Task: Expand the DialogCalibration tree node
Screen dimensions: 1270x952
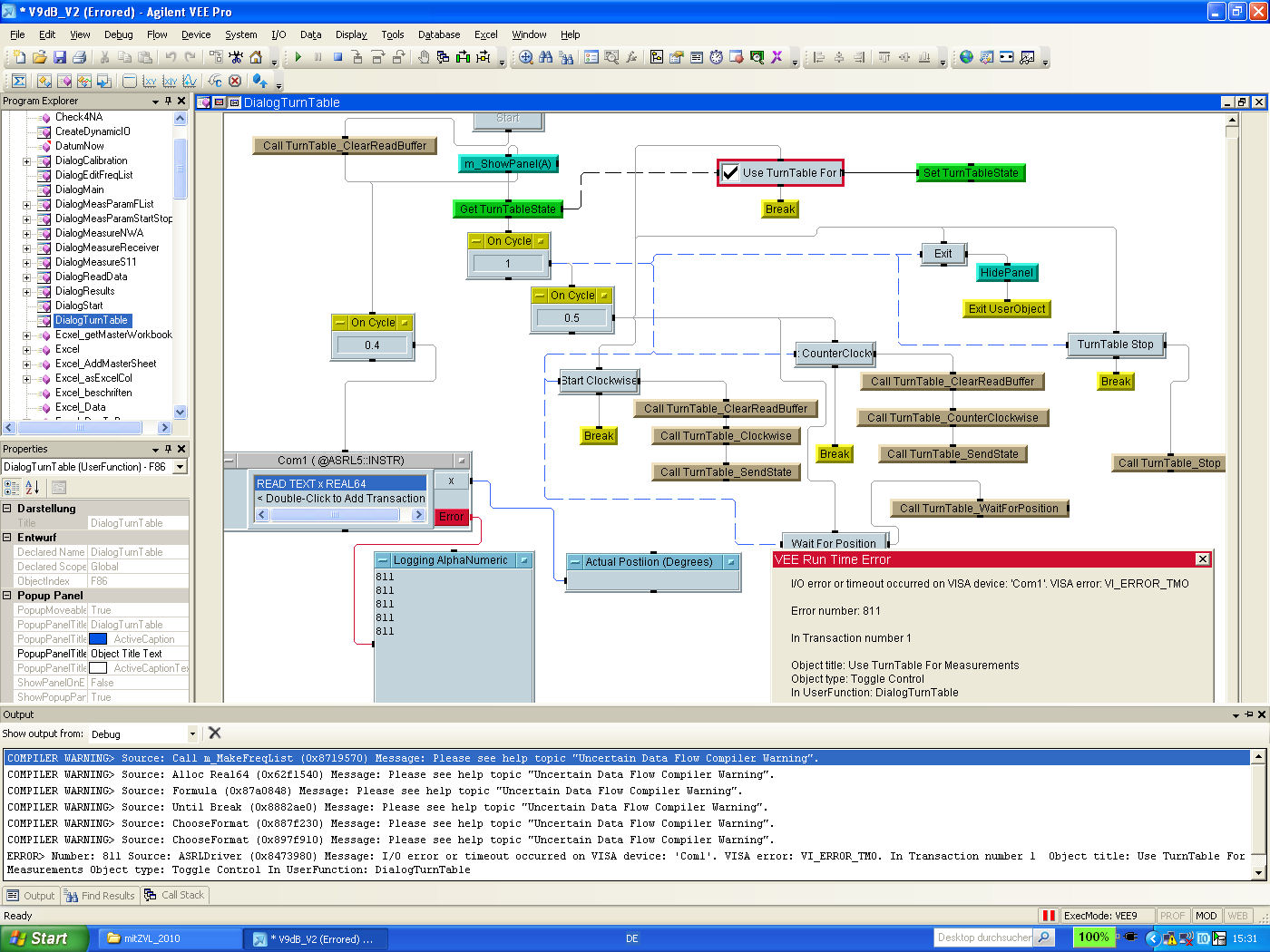Action: (x=26, y=161)
